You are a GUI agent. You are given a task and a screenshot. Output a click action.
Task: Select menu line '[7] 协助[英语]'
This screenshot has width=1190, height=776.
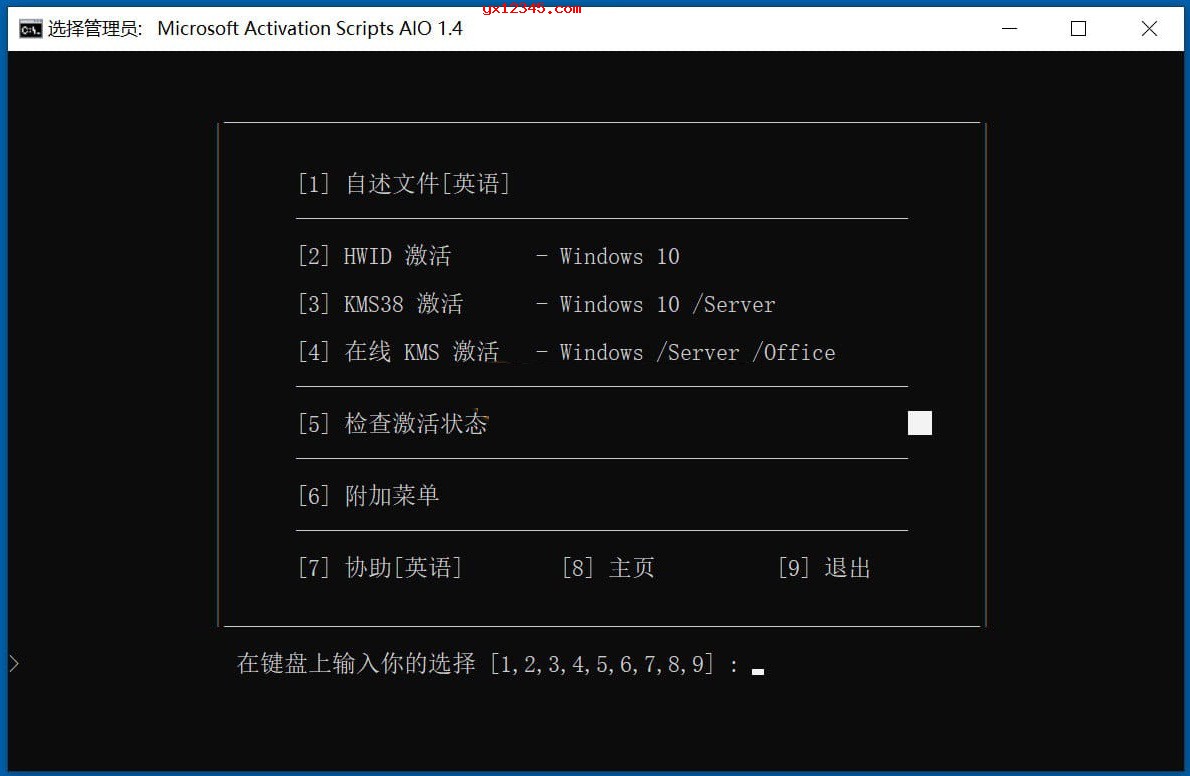click(380, 567)
